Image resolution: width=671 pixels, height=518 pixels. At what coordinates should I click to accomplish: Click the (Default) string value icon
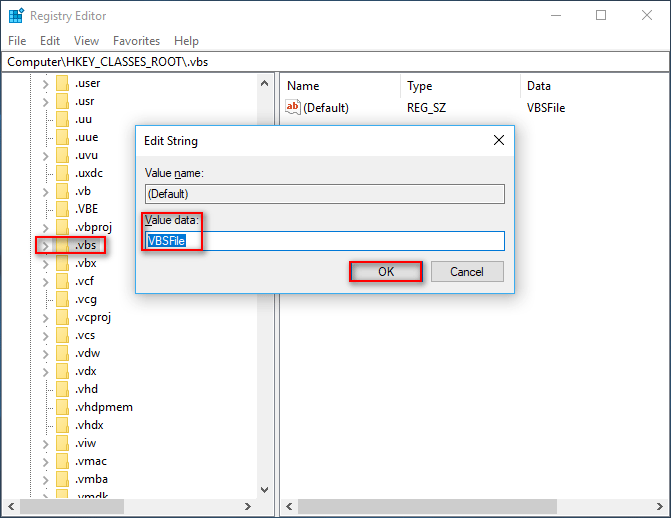(x=294, y=107)
